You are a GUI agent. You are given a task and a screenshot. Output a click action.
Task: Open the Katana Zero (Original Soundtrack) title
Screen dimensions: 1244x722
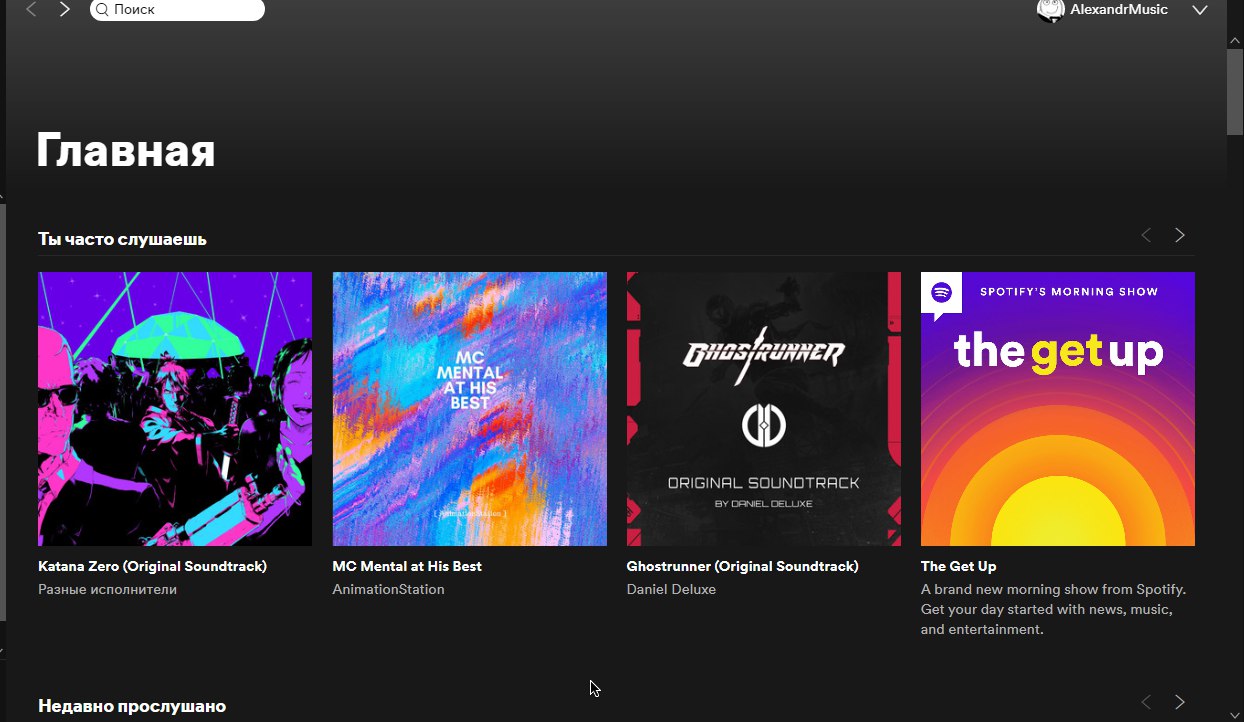point(152,566)
